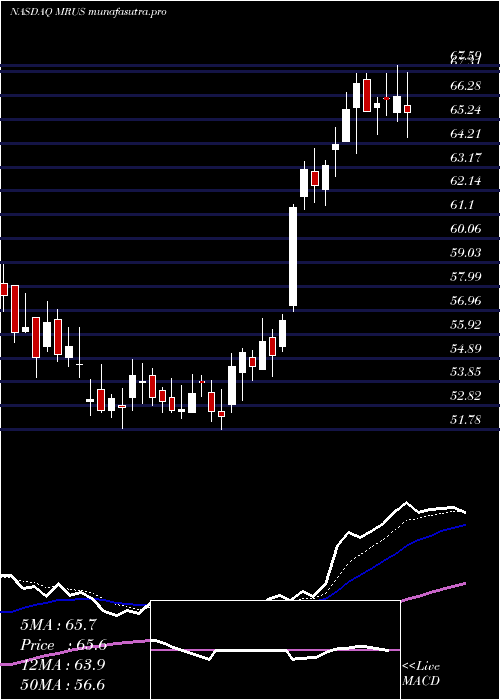
Task: Click the 60.06 price axis label
Action: click(466, 229)
